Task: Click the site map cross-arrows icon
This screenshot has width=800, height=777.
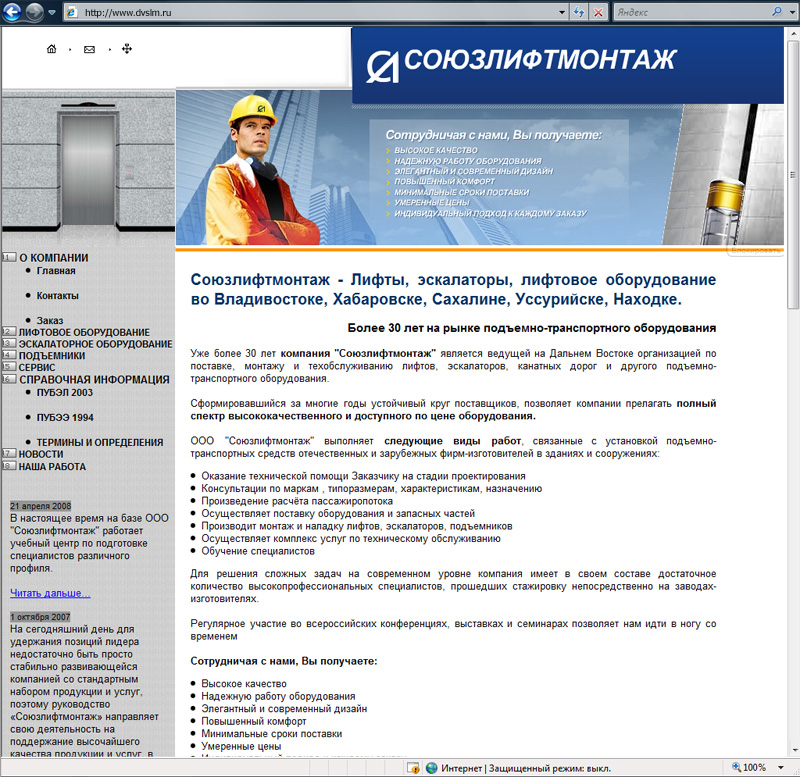Action: [x=127, y=48]
